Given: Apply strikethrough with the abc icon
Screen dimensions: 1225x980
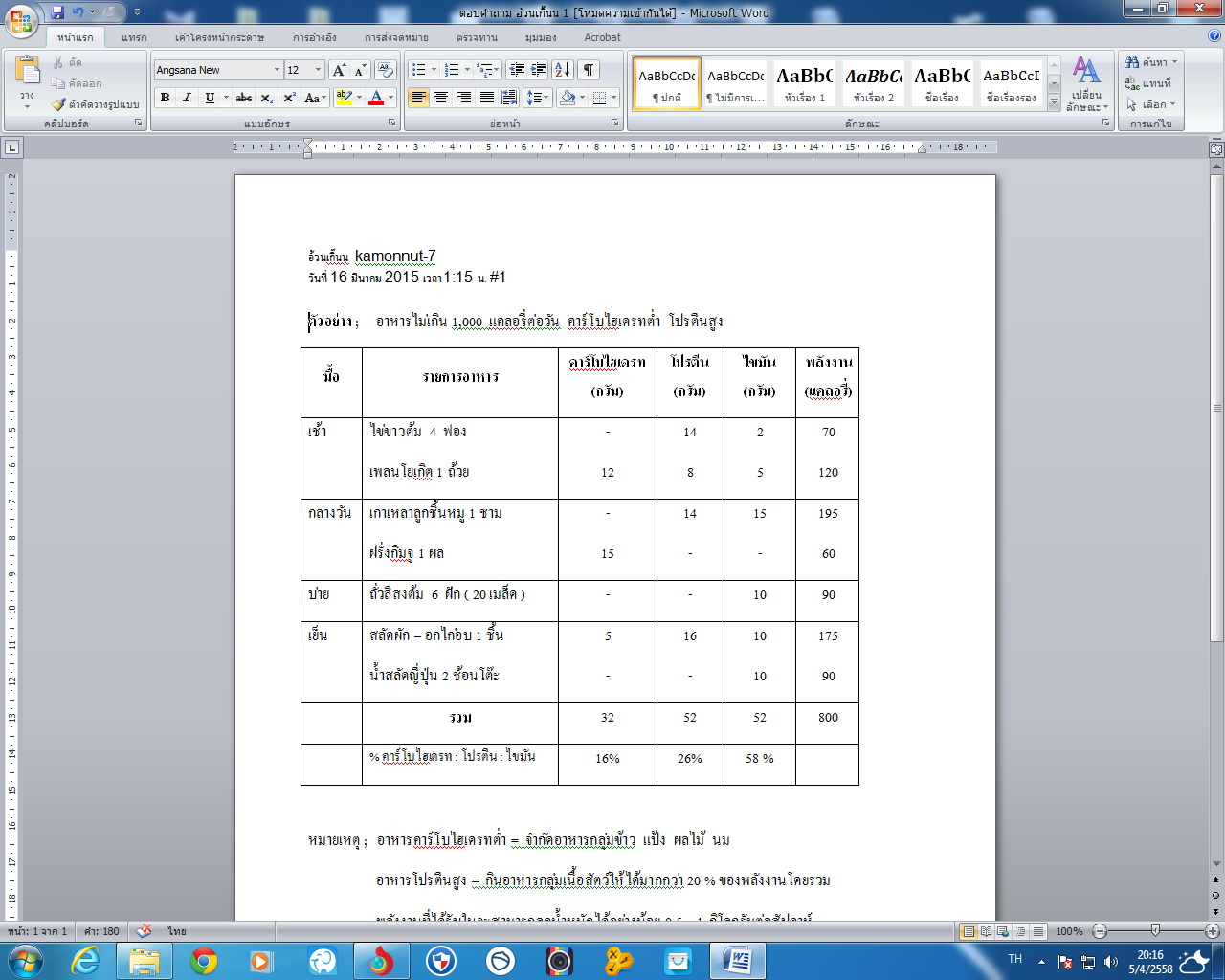Looking at the screenshot, I should [244, 98].
